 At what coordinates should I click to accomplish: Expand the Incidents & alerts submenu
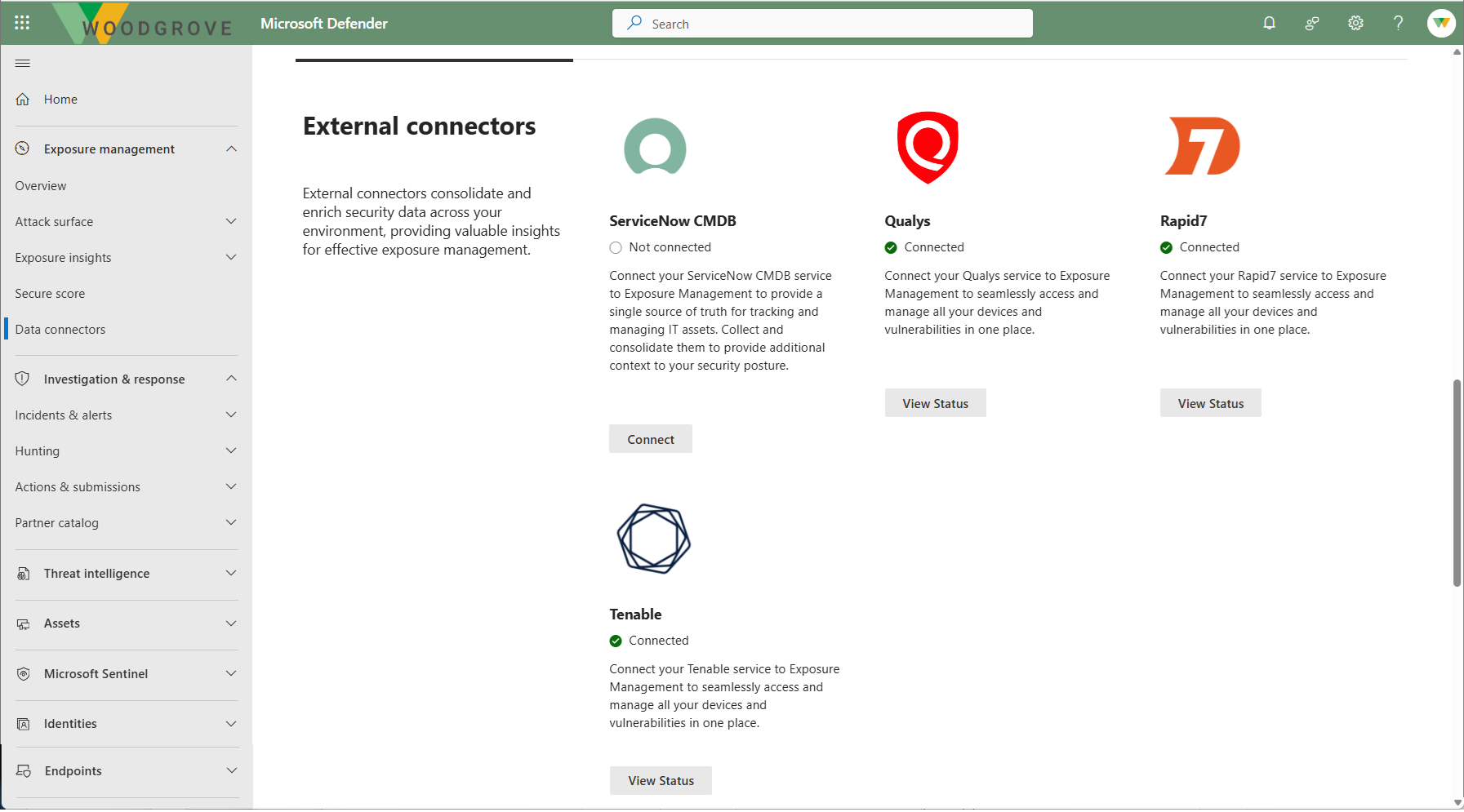tap(231, 415)
